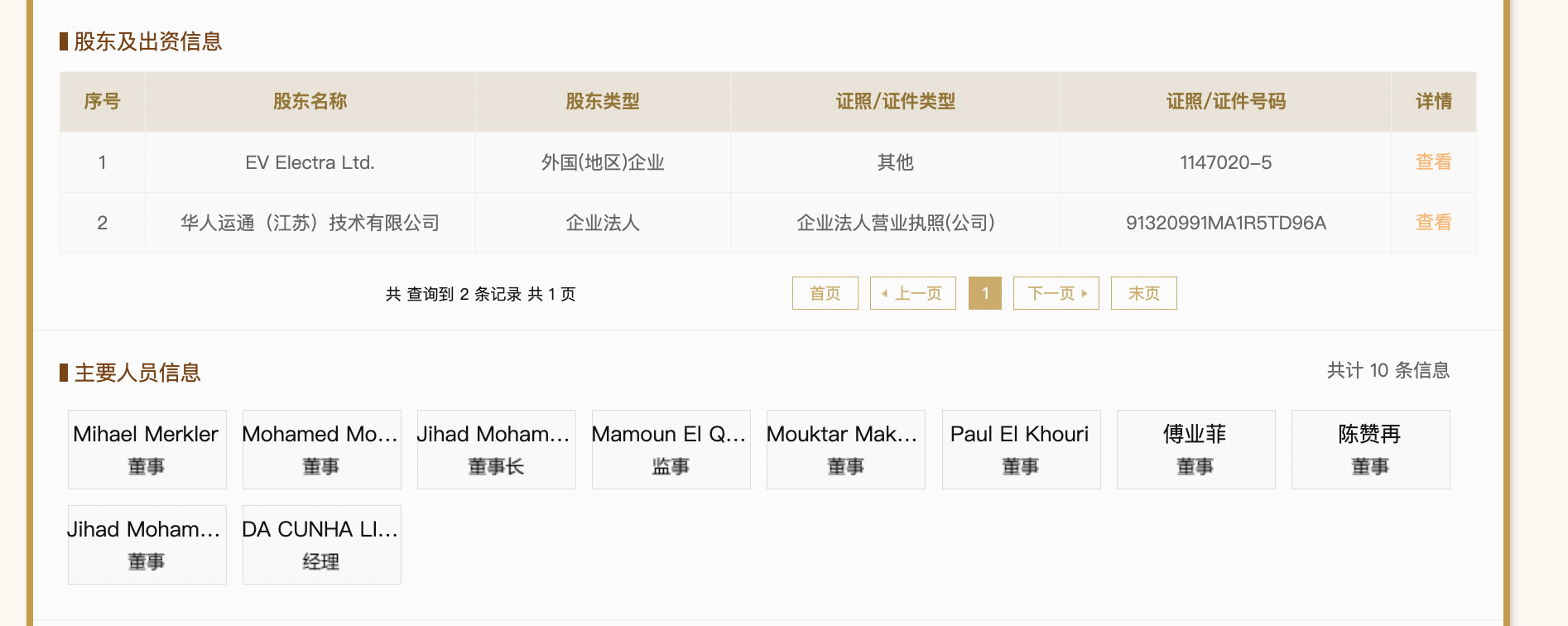Open 查看 details for 华人运通 shareholder
The image size is (1568, 626).
1433,222
